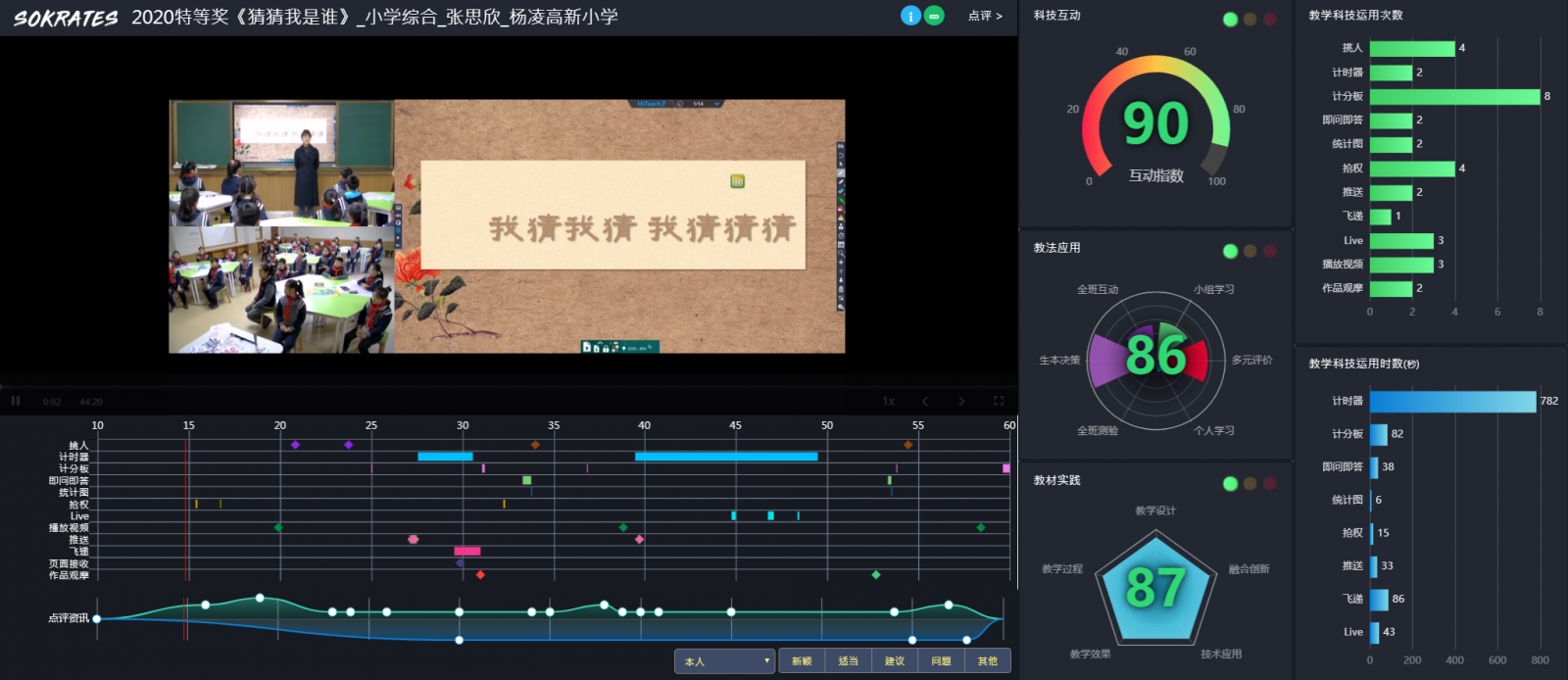
Task: Click the blue info icon
Action: click(x=910, y=16)
